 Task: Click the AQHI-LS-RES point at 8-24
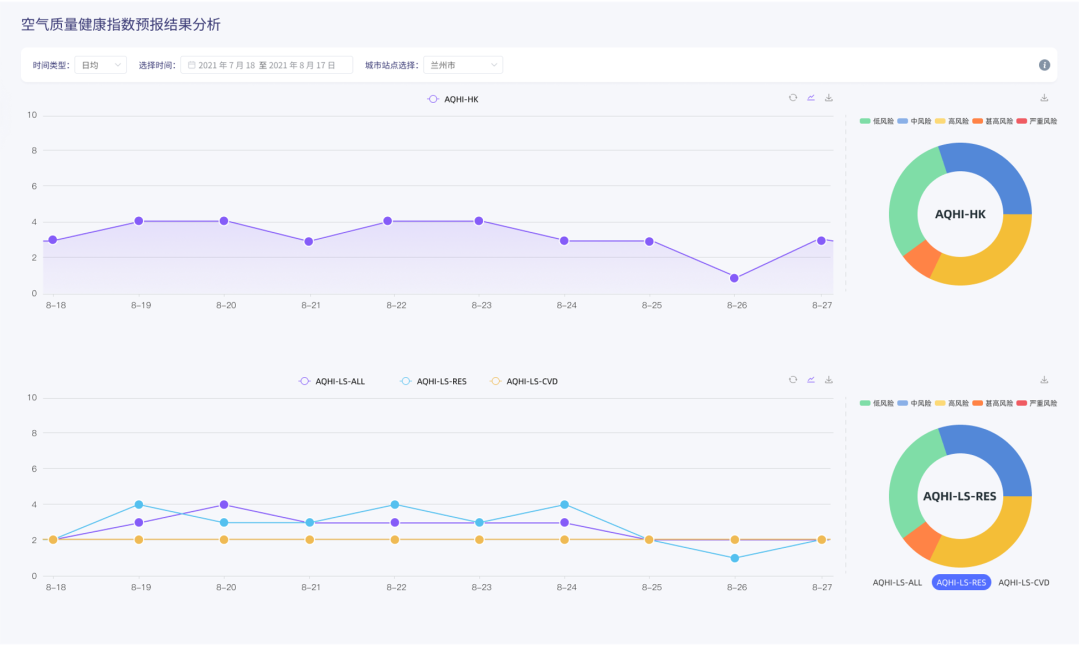point(564,505)
